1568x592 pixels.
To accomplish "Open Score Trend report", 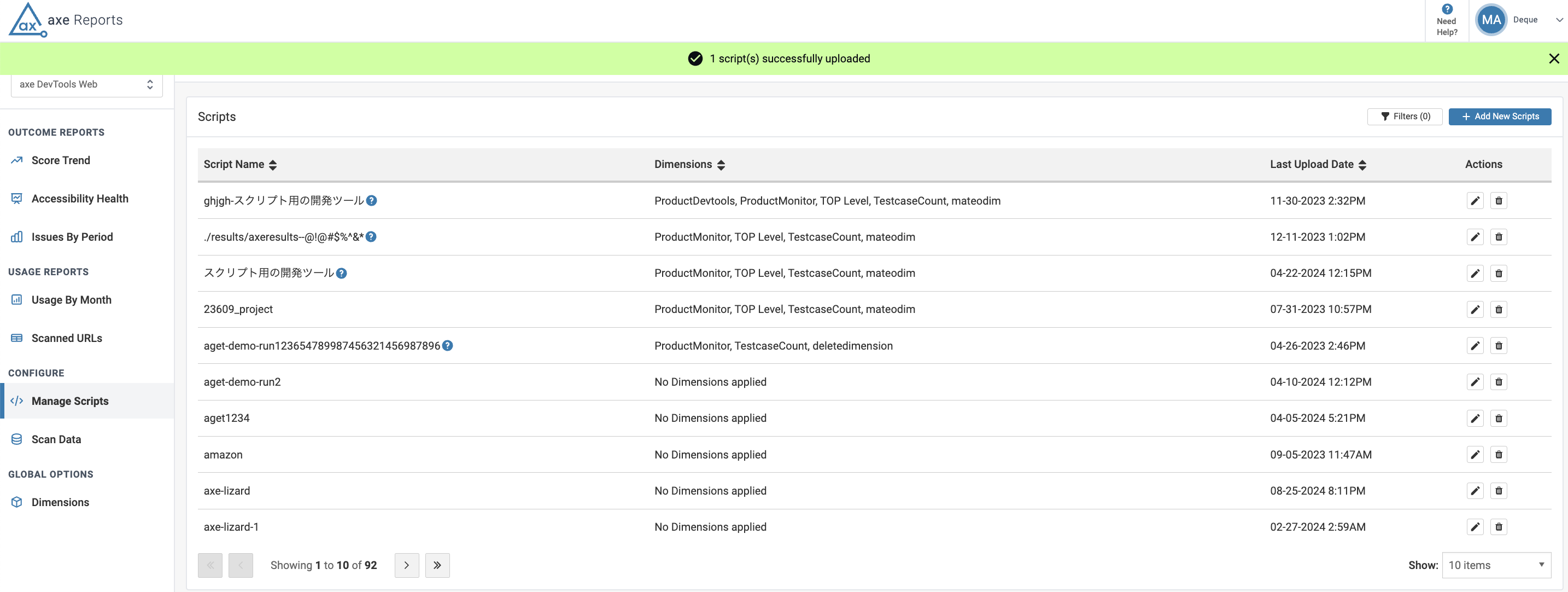I will (x=60, y=160).
